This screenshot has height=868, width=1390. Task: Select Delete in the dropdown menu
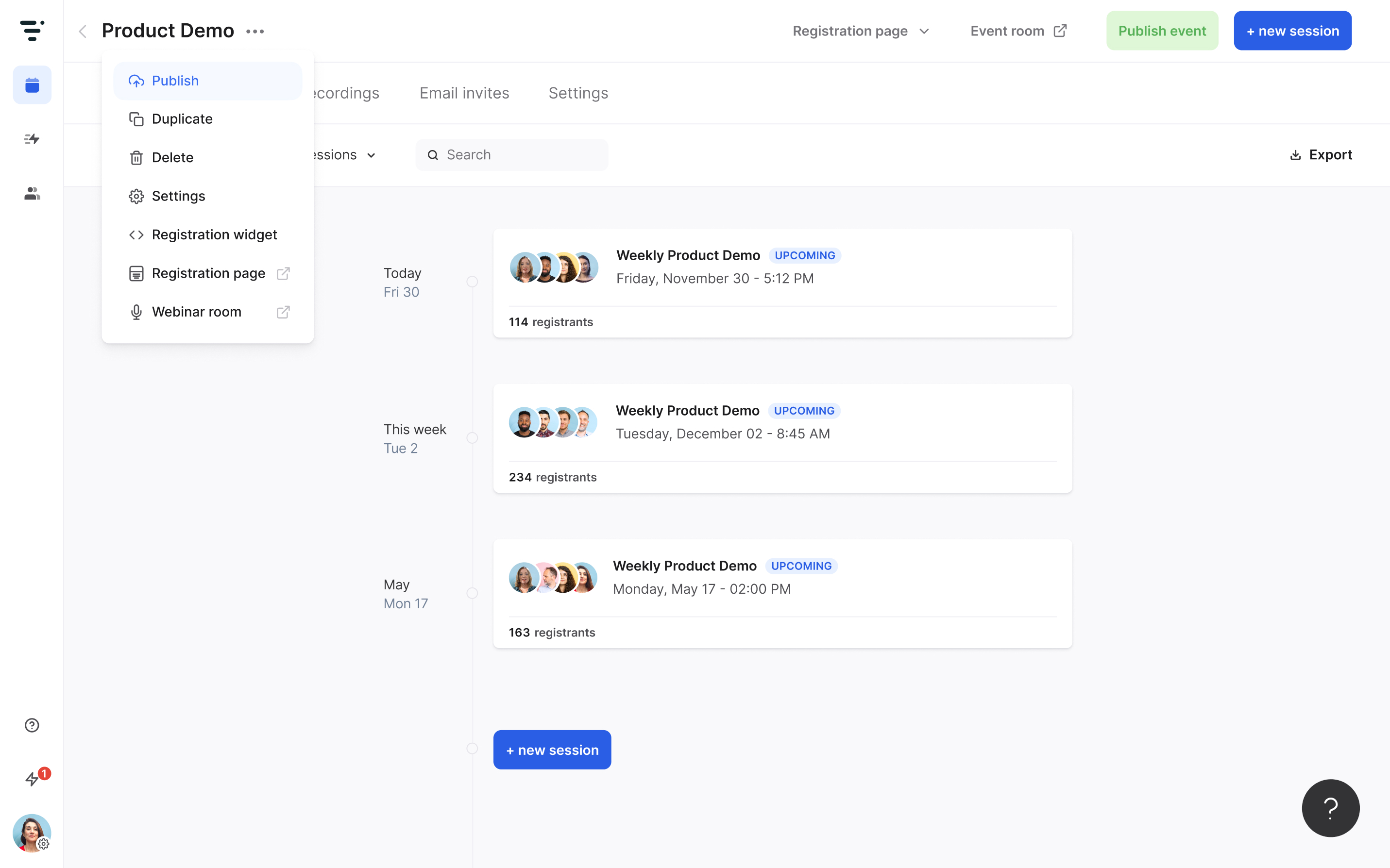pos(208,157)
